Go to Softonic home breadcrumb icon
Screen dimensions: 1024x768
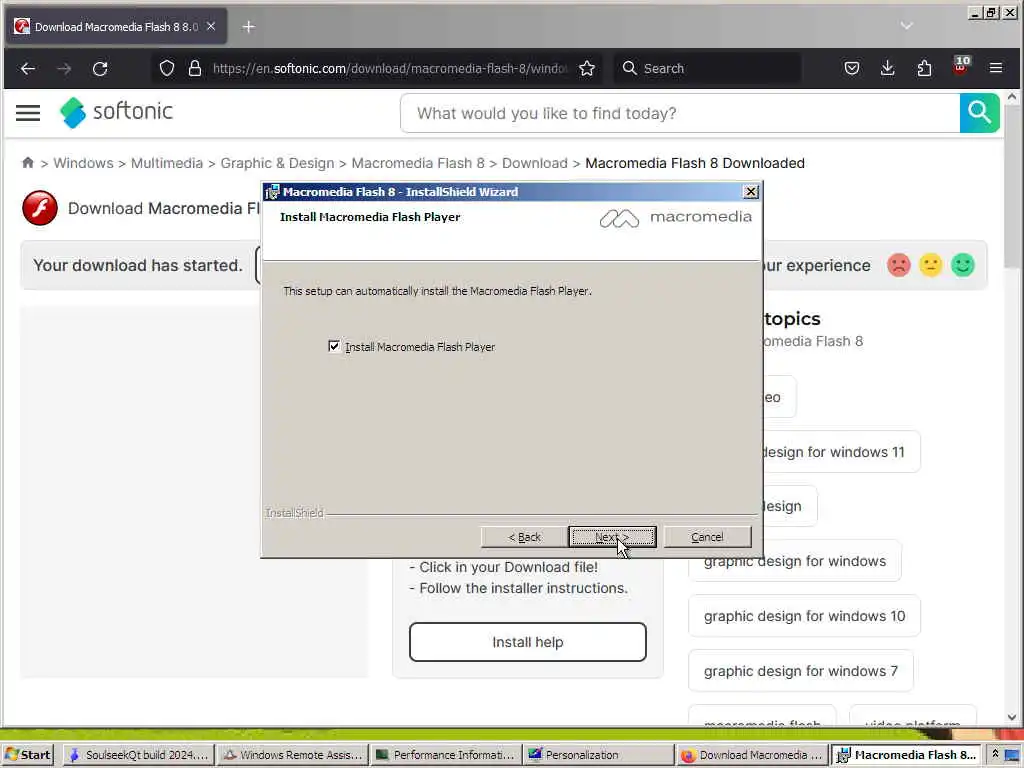(27, 163)
